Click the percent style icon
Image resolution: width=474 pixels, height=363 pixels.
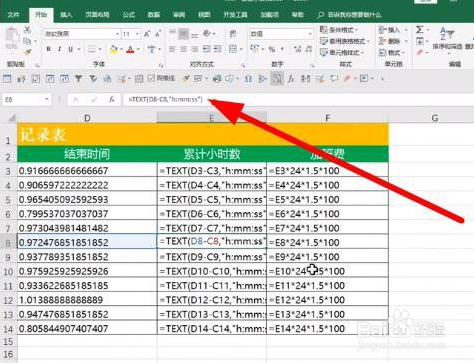(x=272, y=50)
